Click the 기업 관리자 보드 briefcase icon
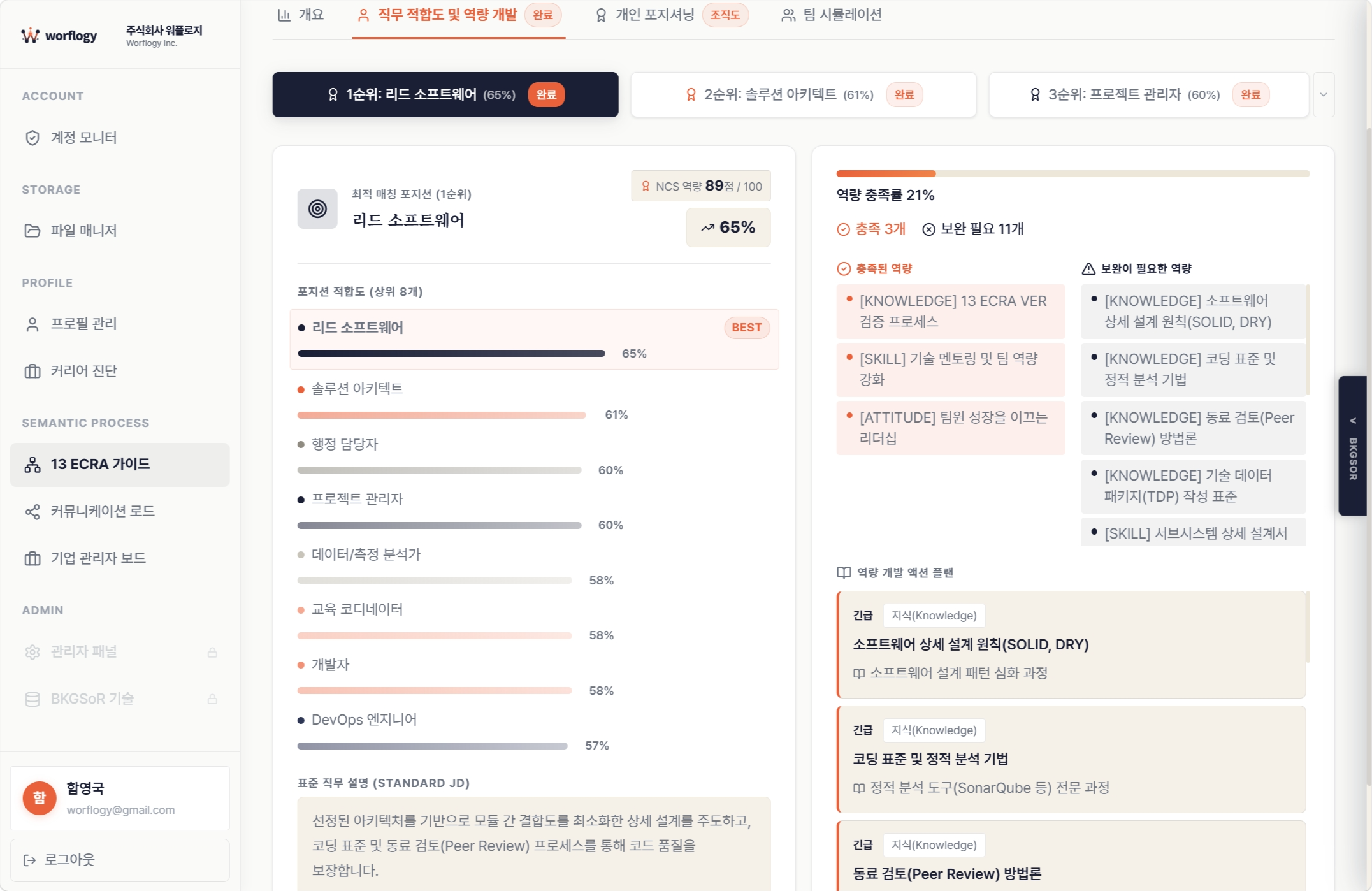This screenshot has width=1372, height=891. pyautogui.click(x=32, y=558)
